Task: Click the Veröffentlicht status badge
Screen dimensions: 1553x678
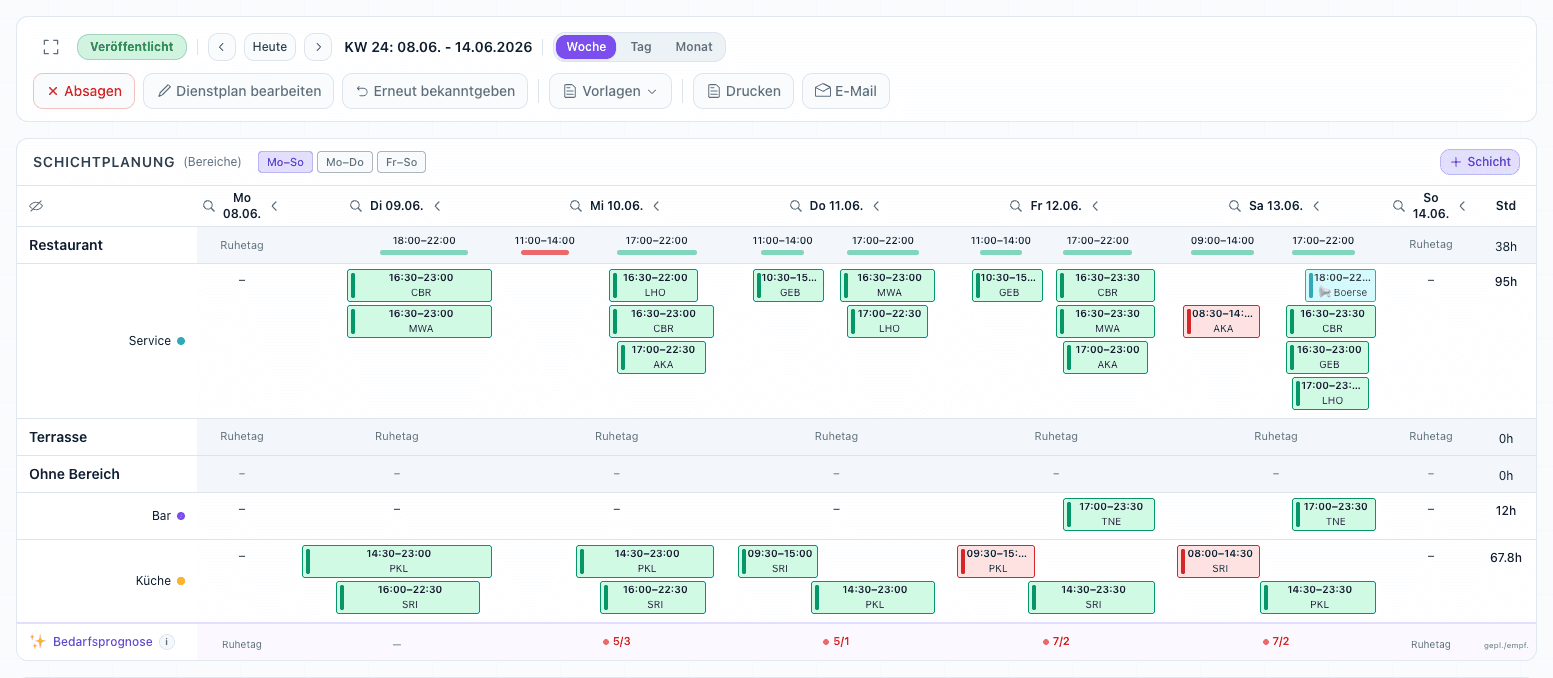Action: click(x=132, y=47)
